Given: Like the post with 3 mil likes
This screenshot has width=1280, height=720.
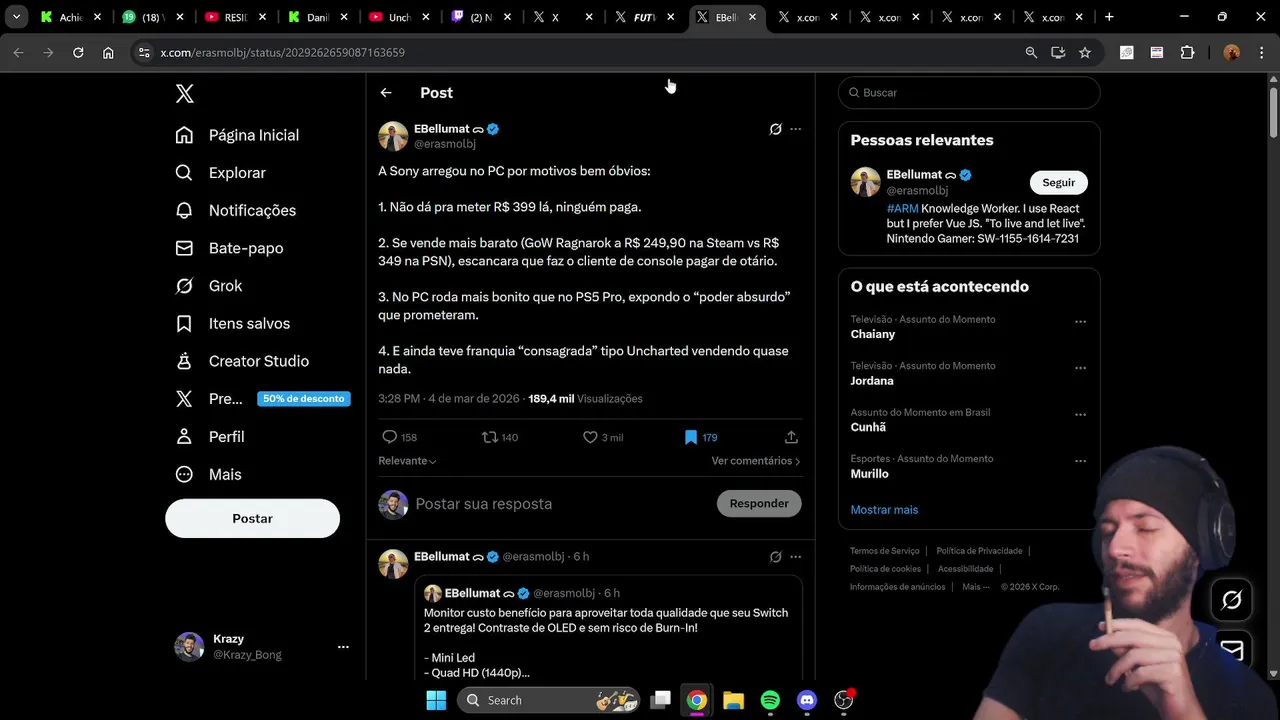Looking at the screenshot, I should tap(603, 437).
